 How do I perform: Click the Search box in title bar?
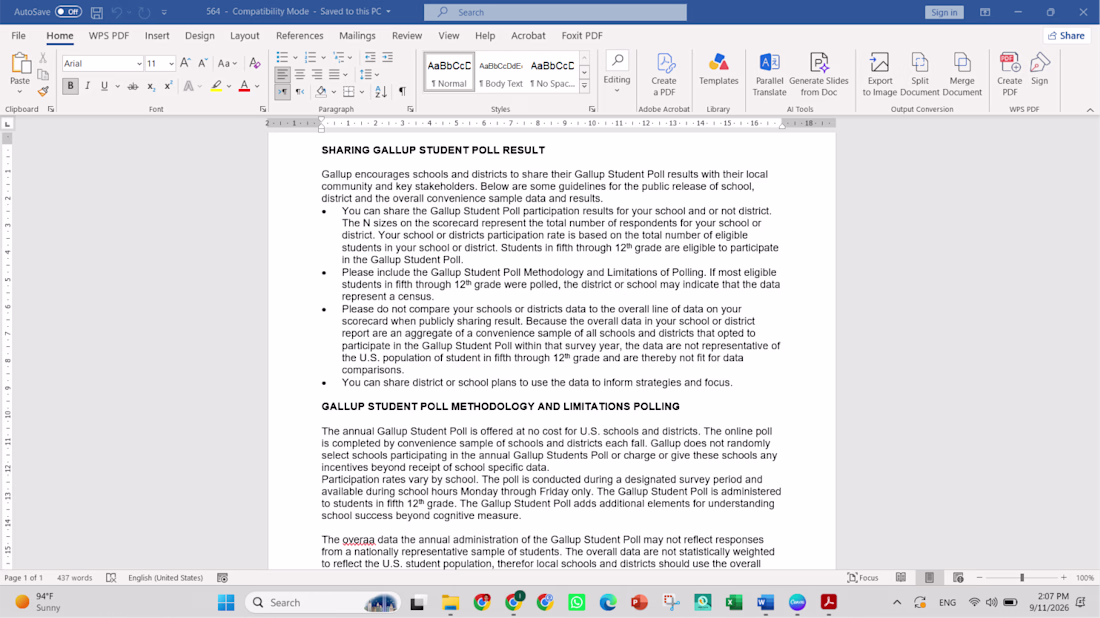pyautogui.click(x=555, y=12)
